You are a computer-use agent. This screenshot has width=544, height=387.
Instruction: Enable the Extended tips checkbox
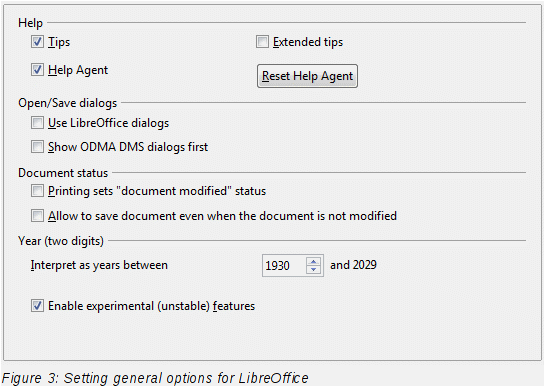pyautogui.click(x=262, y=42)
